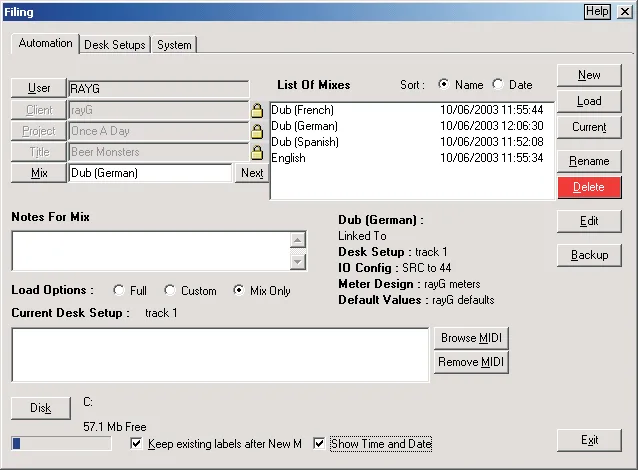Click the 57.1 Mb Free text
This screenshot has height=470, width=638.
point(115,427)
